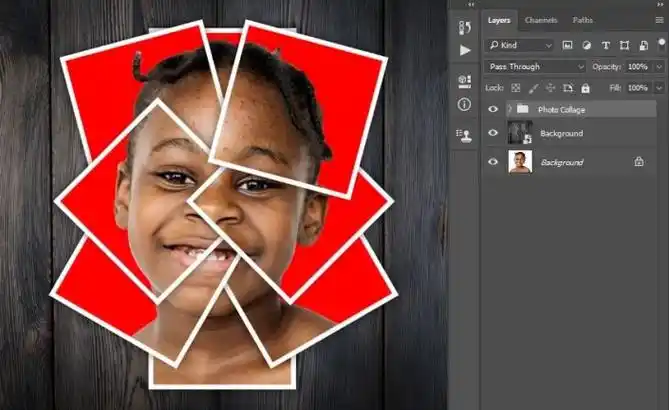This screenshot has width=669, height=410.
Task: Filter layers by pixel layer icon
Action: (567, 46)
